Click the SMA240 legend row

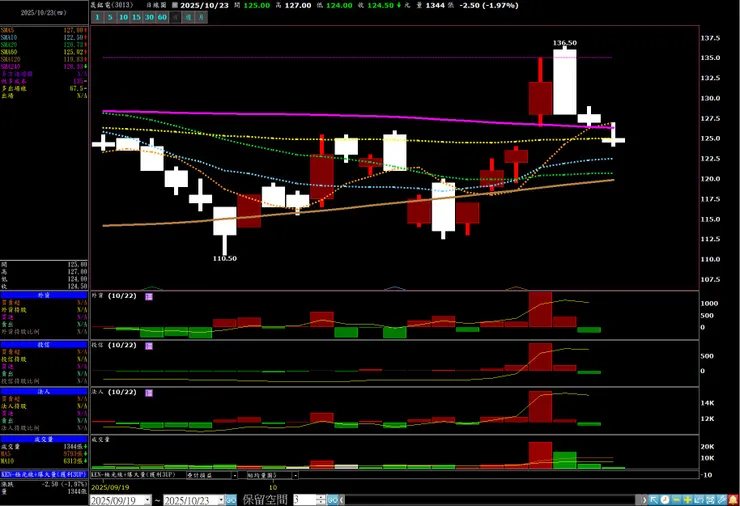[x=44, y=67]
